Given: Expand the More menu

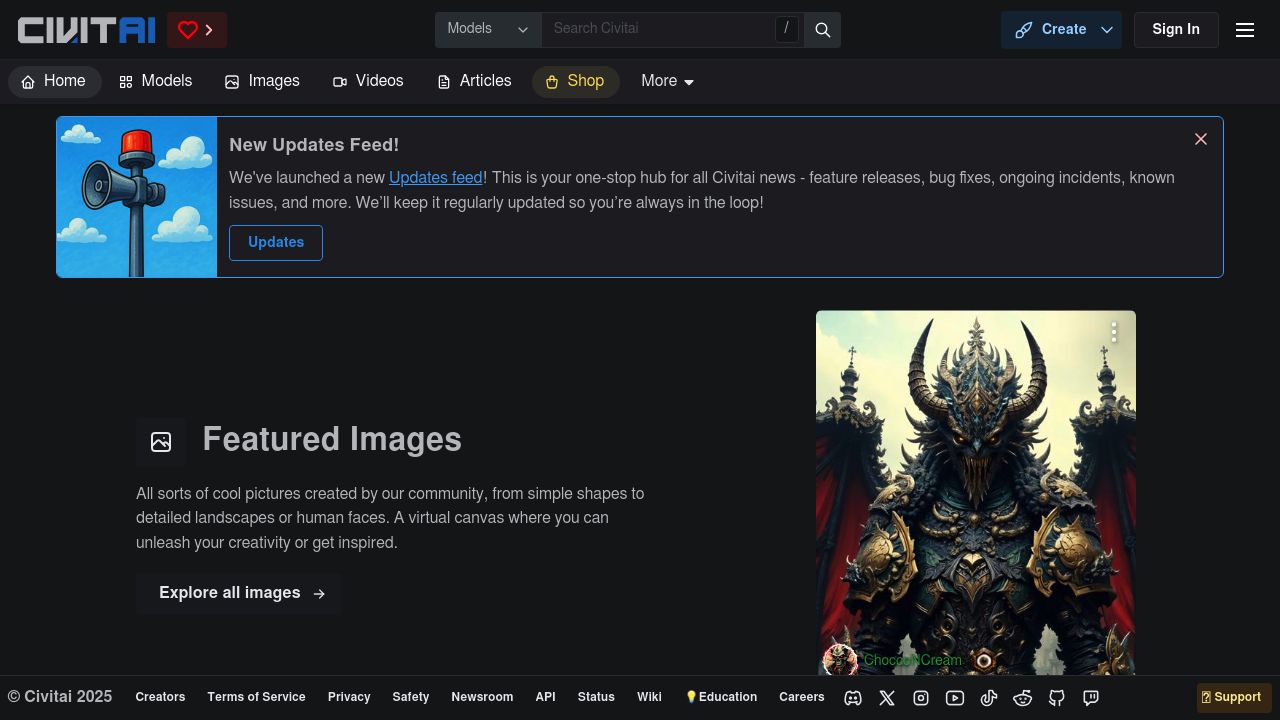Looking at the screenshot, I should click(668, 82).
